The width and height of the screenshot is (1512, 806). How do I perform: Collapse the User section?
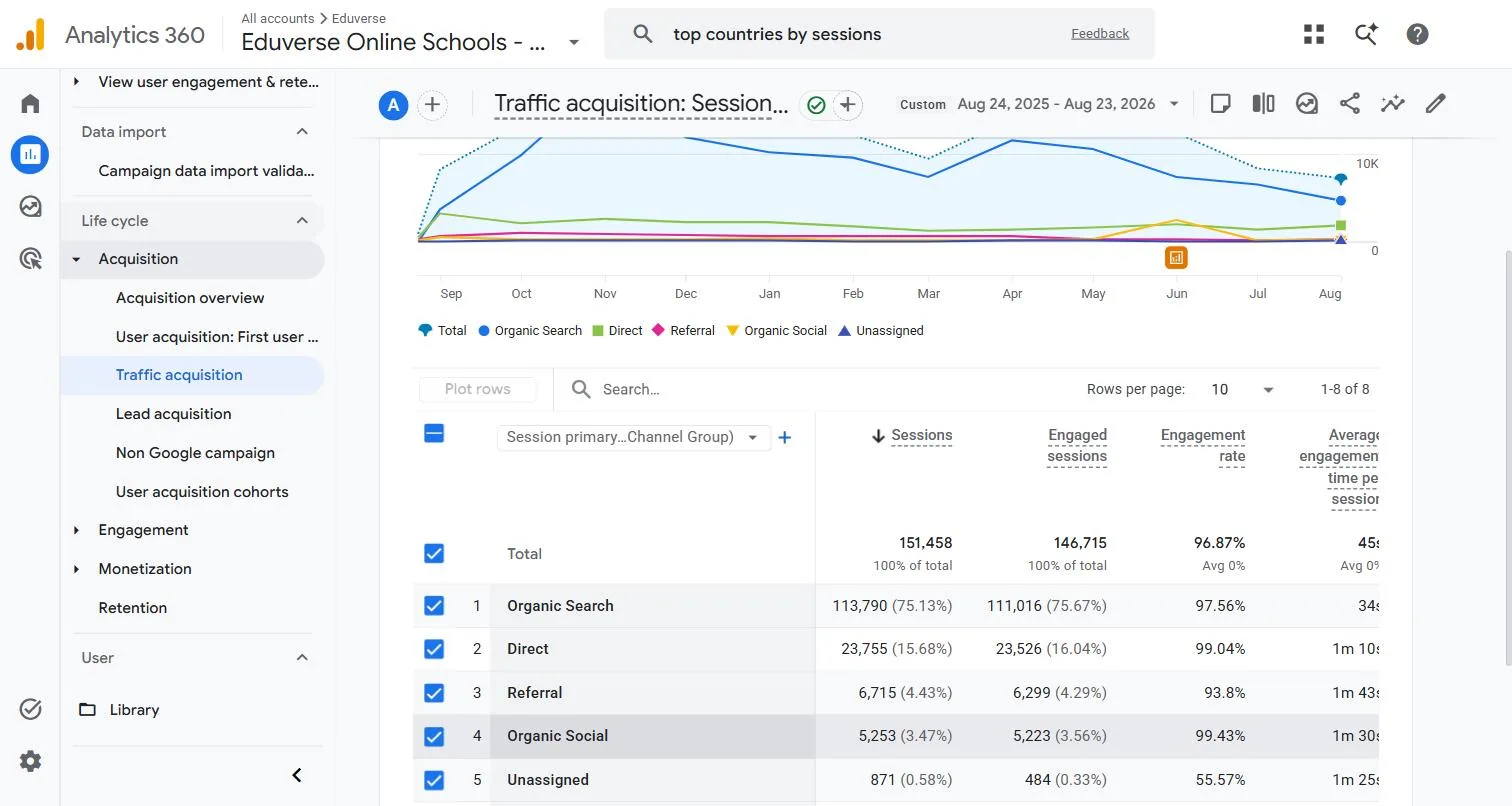coord(302,658)
